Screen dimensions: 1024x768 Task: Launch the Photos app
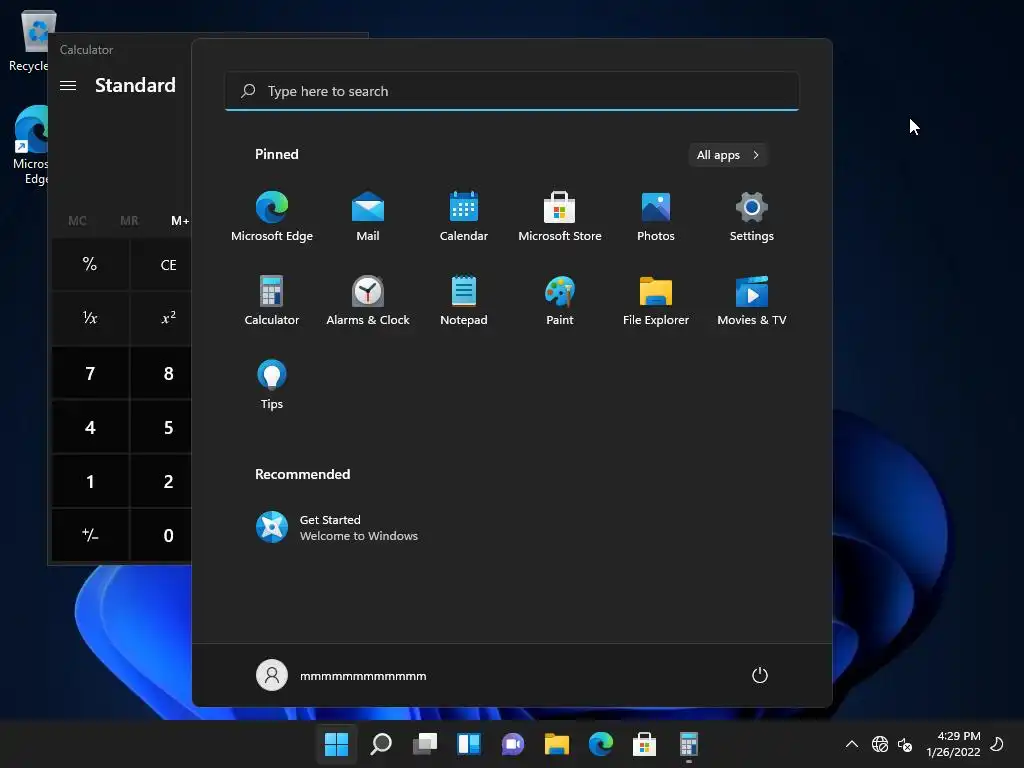pos(656,216)
